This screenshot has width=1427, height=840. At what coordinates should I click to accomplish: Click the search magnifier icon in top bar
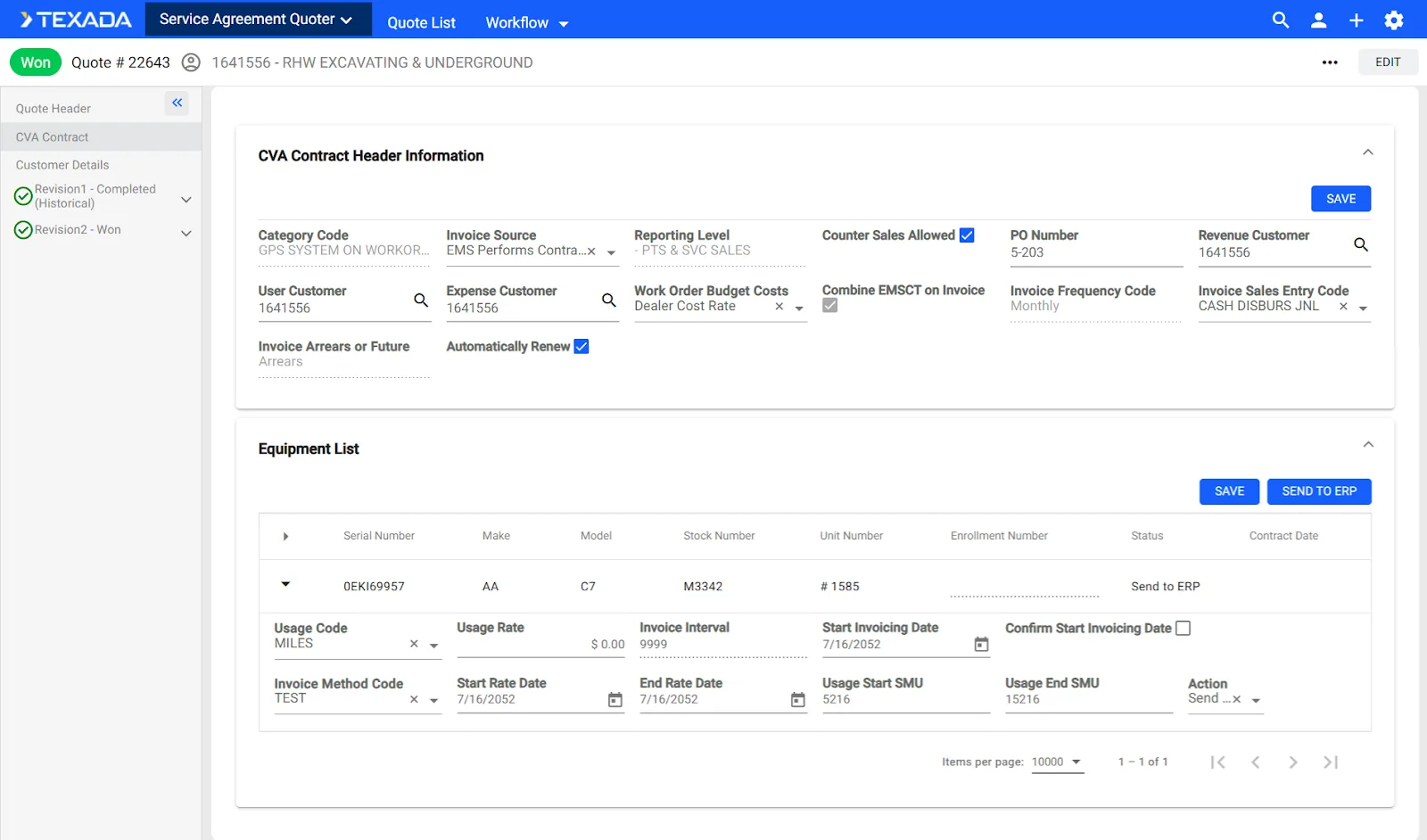[1280, 20]
